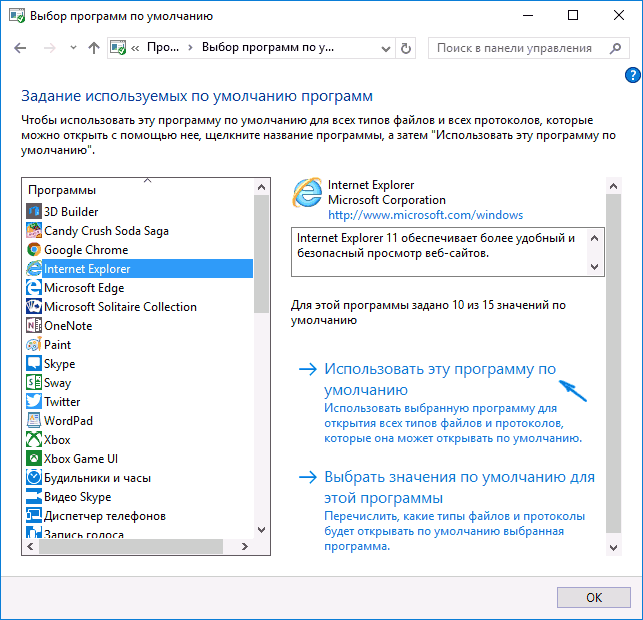This screenshot has height=620, width=643.
Task: Click the large Internet Explorer logo in details
Action: 307,193
